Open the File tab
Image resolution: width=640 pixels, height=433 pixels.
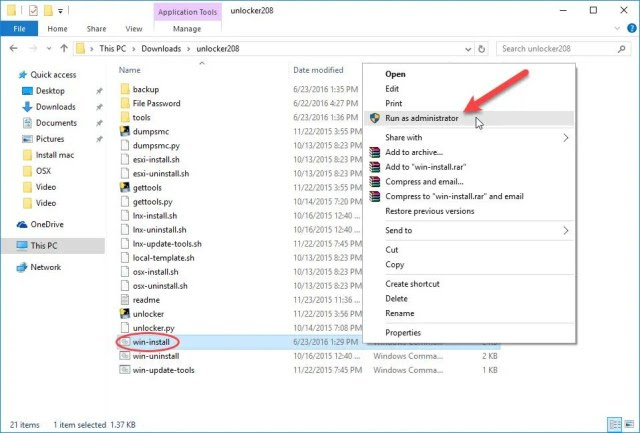coord(19,29)
